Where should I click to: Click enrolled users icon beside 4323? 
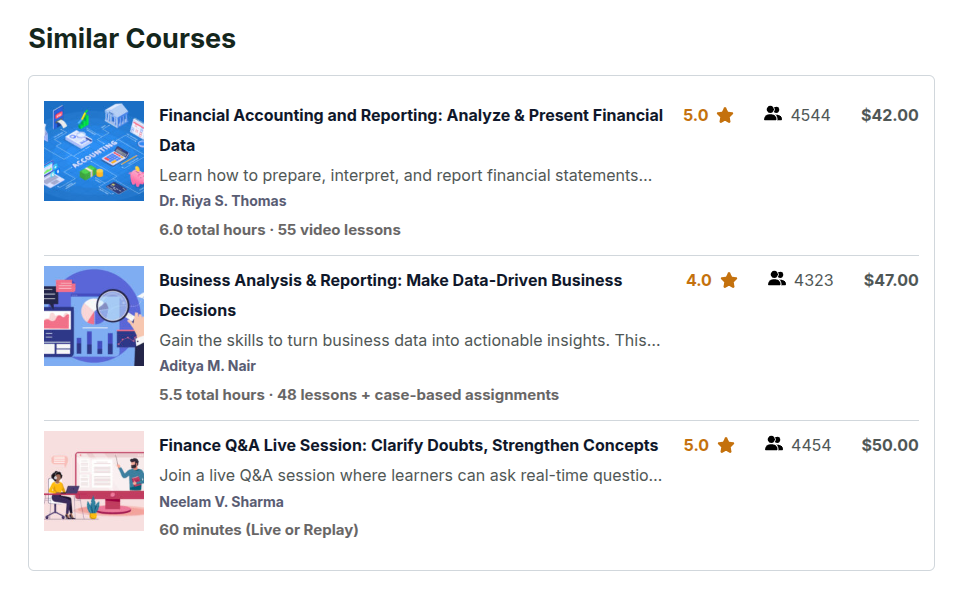coord(777,280)
